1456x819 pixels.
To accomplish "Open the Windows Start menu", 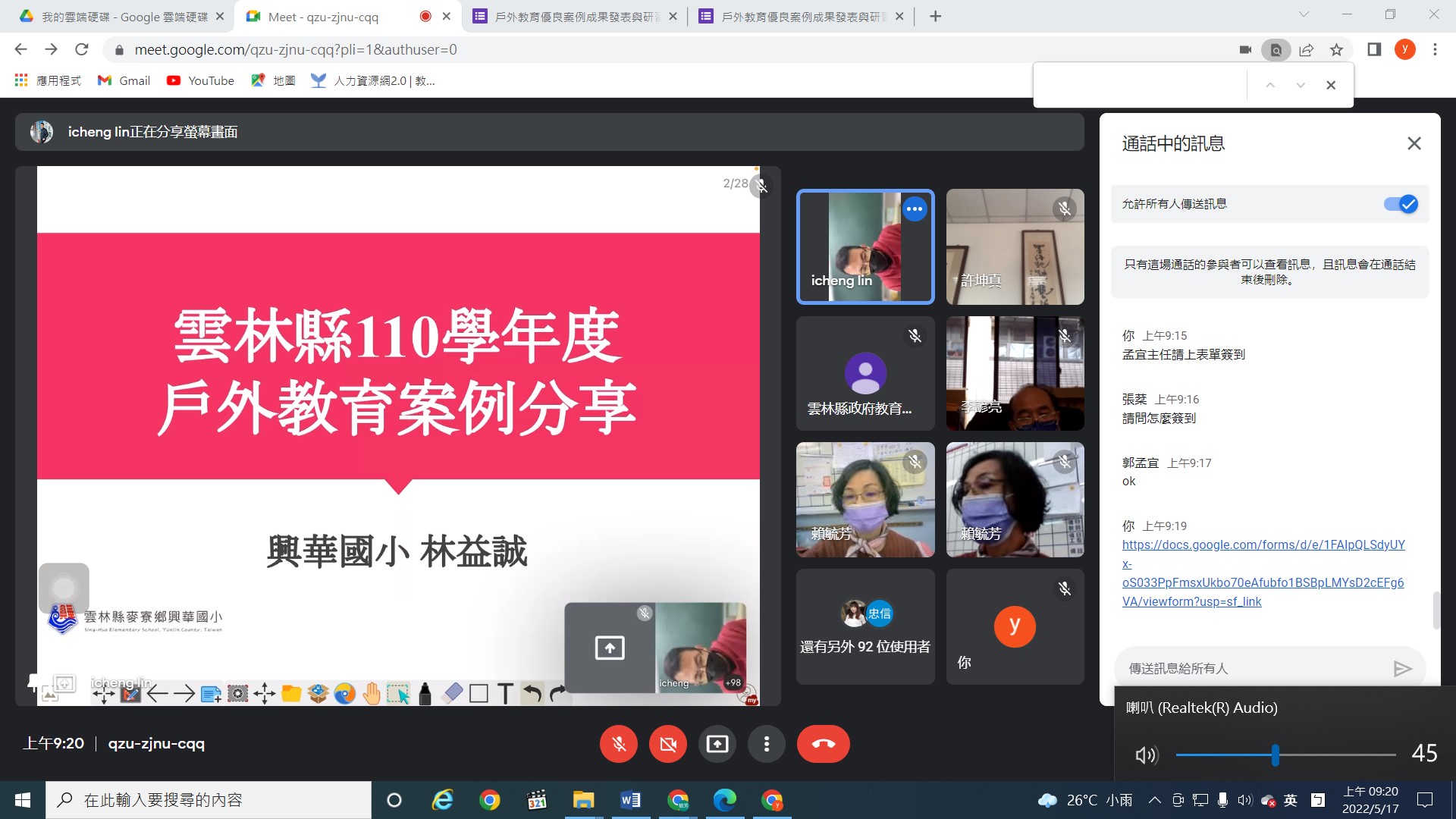I will click(x=23, y=800).
